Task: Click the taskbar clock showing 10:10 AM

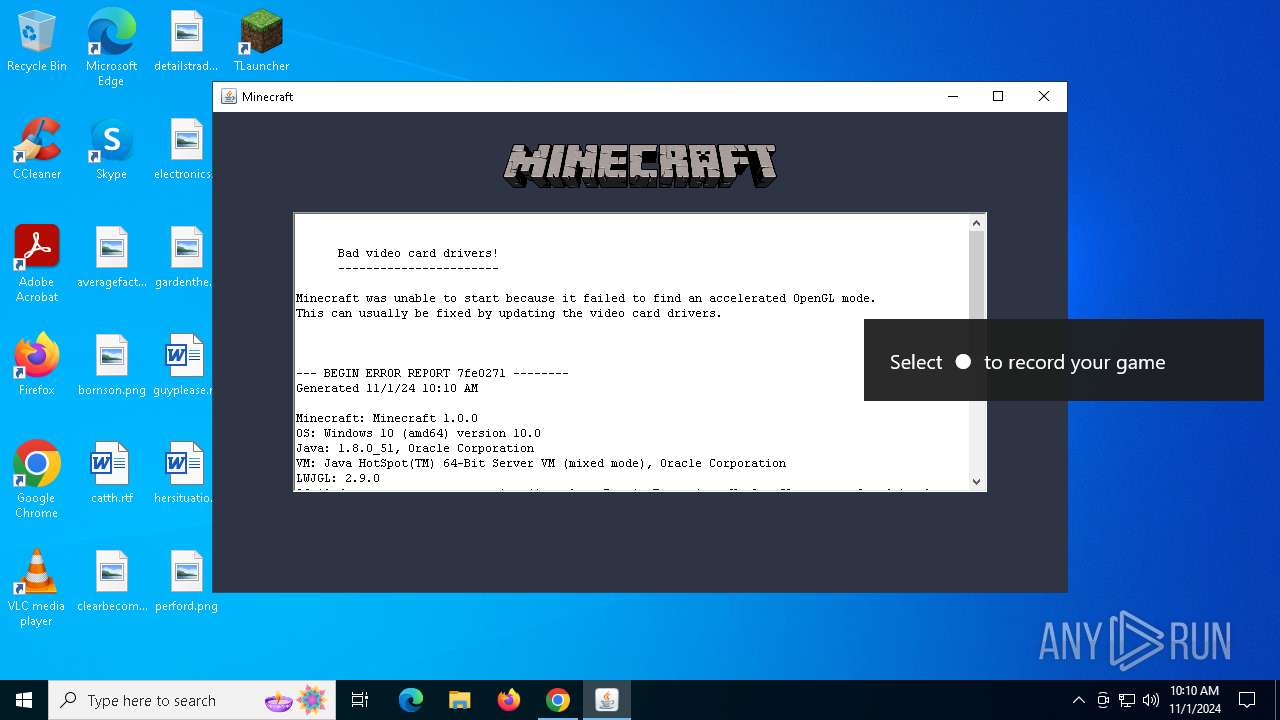Action: (x=1194, y=700)
